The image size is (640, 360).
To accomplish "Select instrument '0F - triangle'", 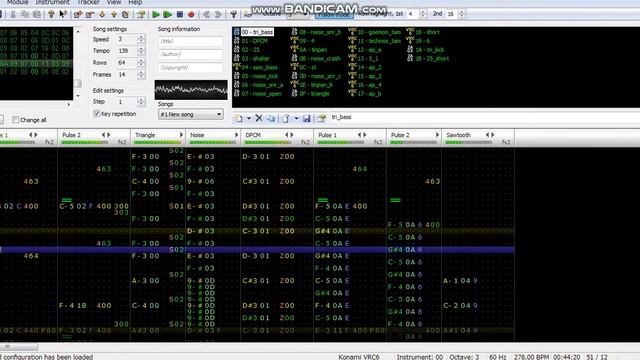I will tap(314, 94).
